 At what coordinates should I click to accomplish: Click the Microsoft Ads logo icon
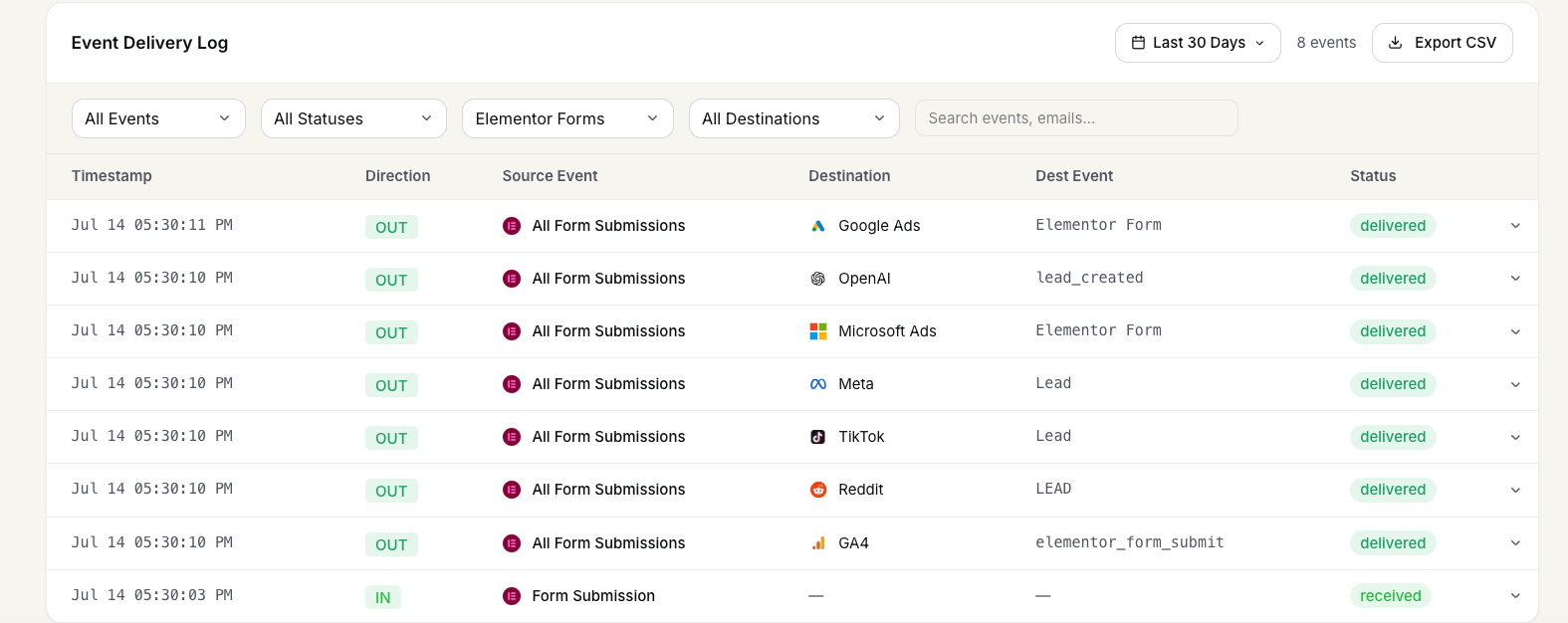point(818,331)
